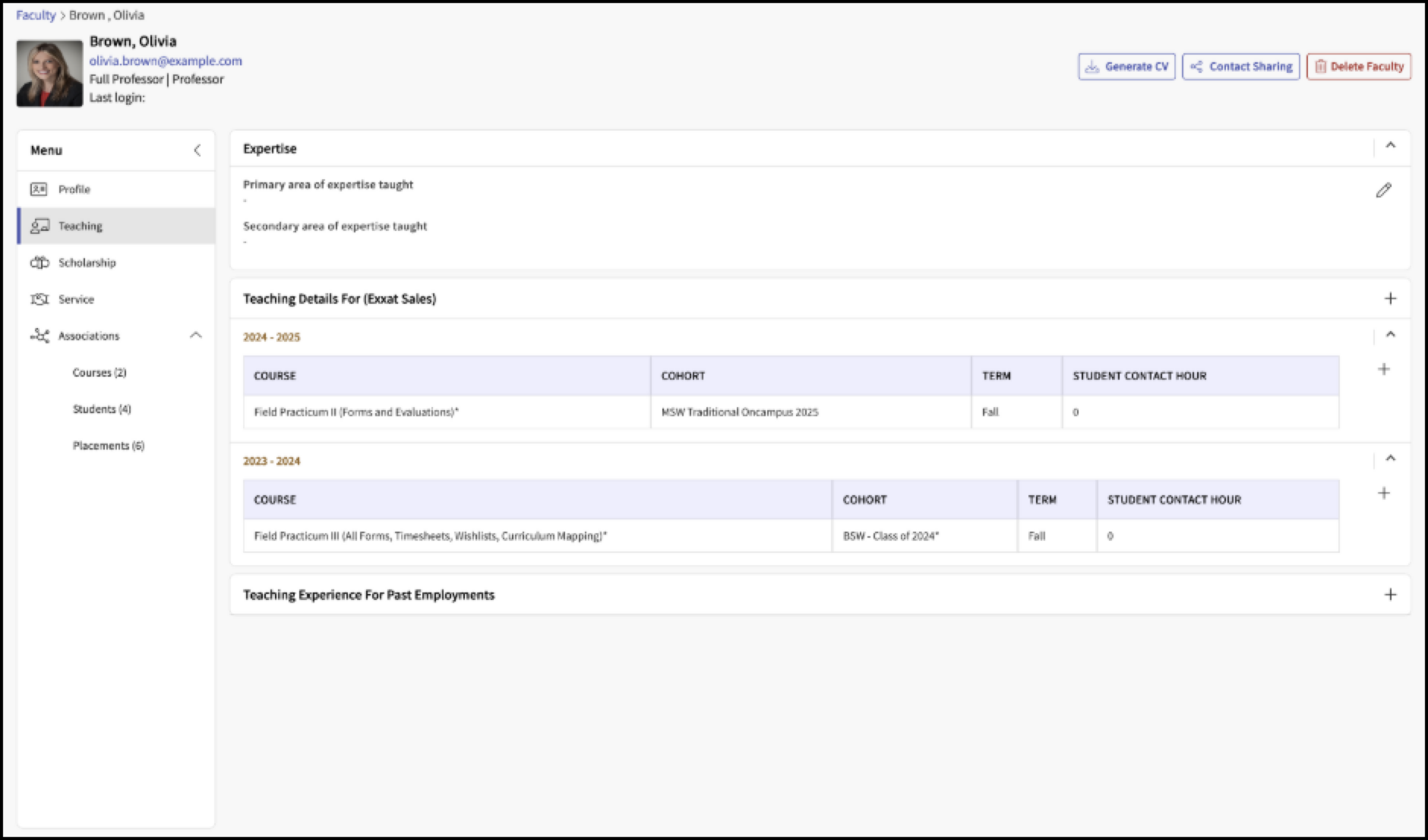Select the Teaching menu item
The width and height of the screenshot is (1428, 840).
click(x=116, y=226)
